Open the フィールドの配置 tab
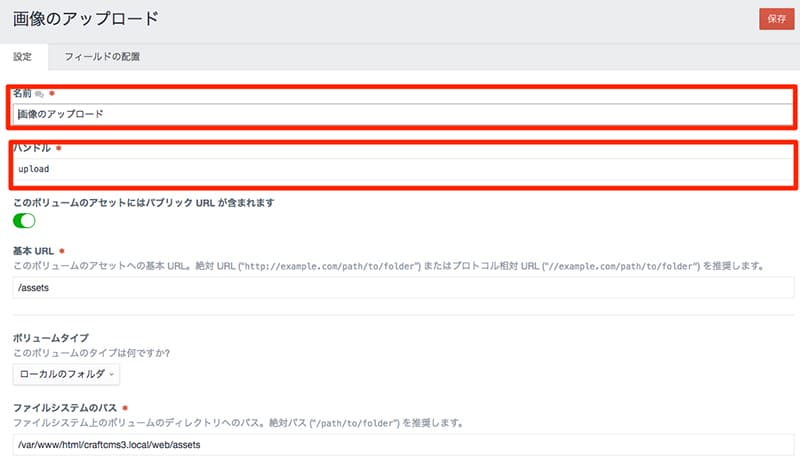This screenshot has width=800, height=463. [x=102, y=57]
